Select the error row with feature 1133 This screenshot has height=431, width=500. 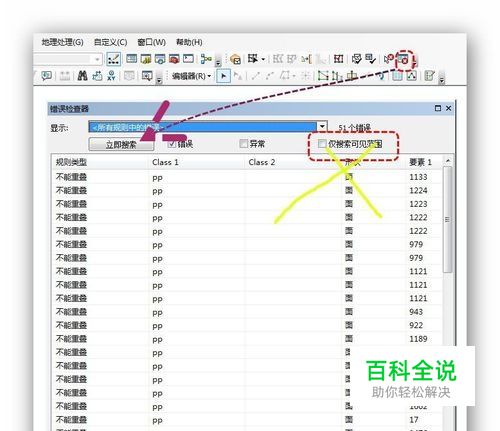tap(247, 177)
